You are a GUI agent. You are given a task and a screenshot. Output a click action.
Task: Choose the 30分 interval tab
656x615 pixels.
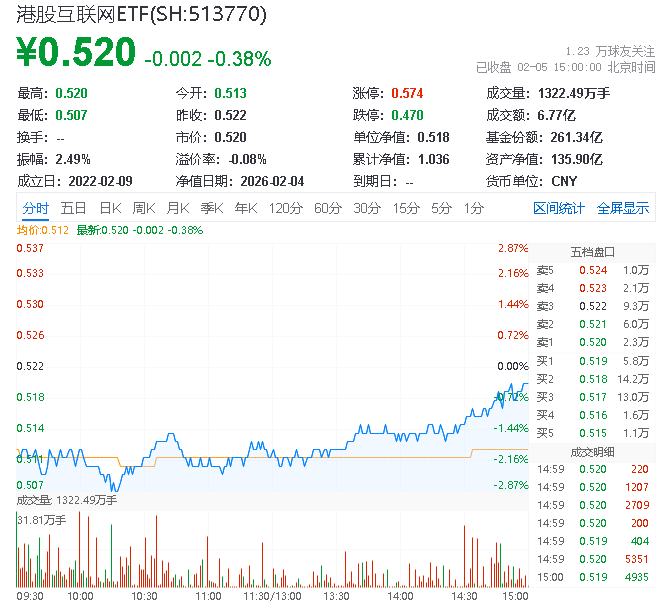tap(367, 208)
